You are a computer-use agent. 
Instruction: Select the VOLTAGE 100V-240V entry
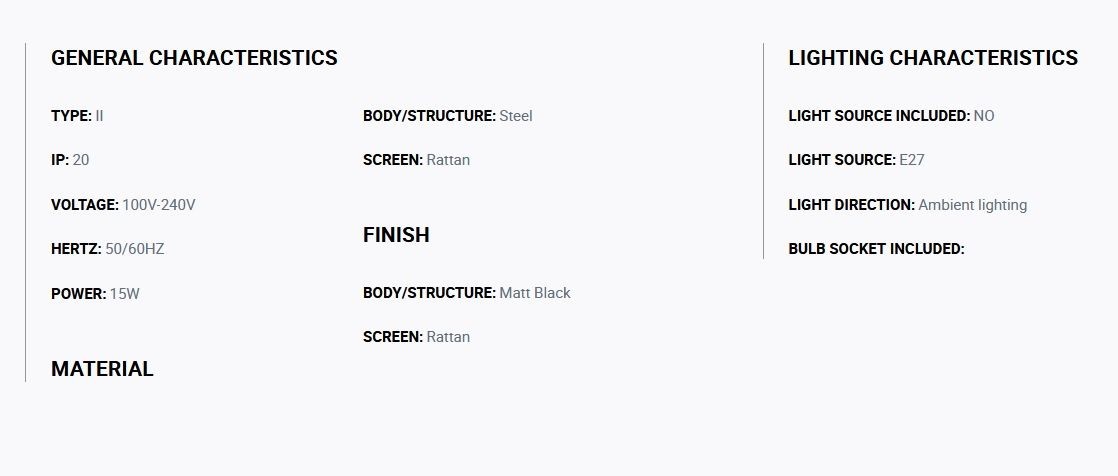pyautogui.click(x=123, y=205)
